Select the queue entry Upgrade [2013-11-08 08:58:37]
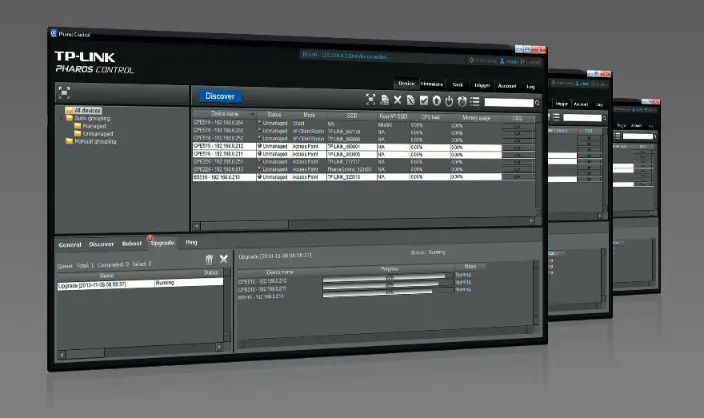 (140, 284)
